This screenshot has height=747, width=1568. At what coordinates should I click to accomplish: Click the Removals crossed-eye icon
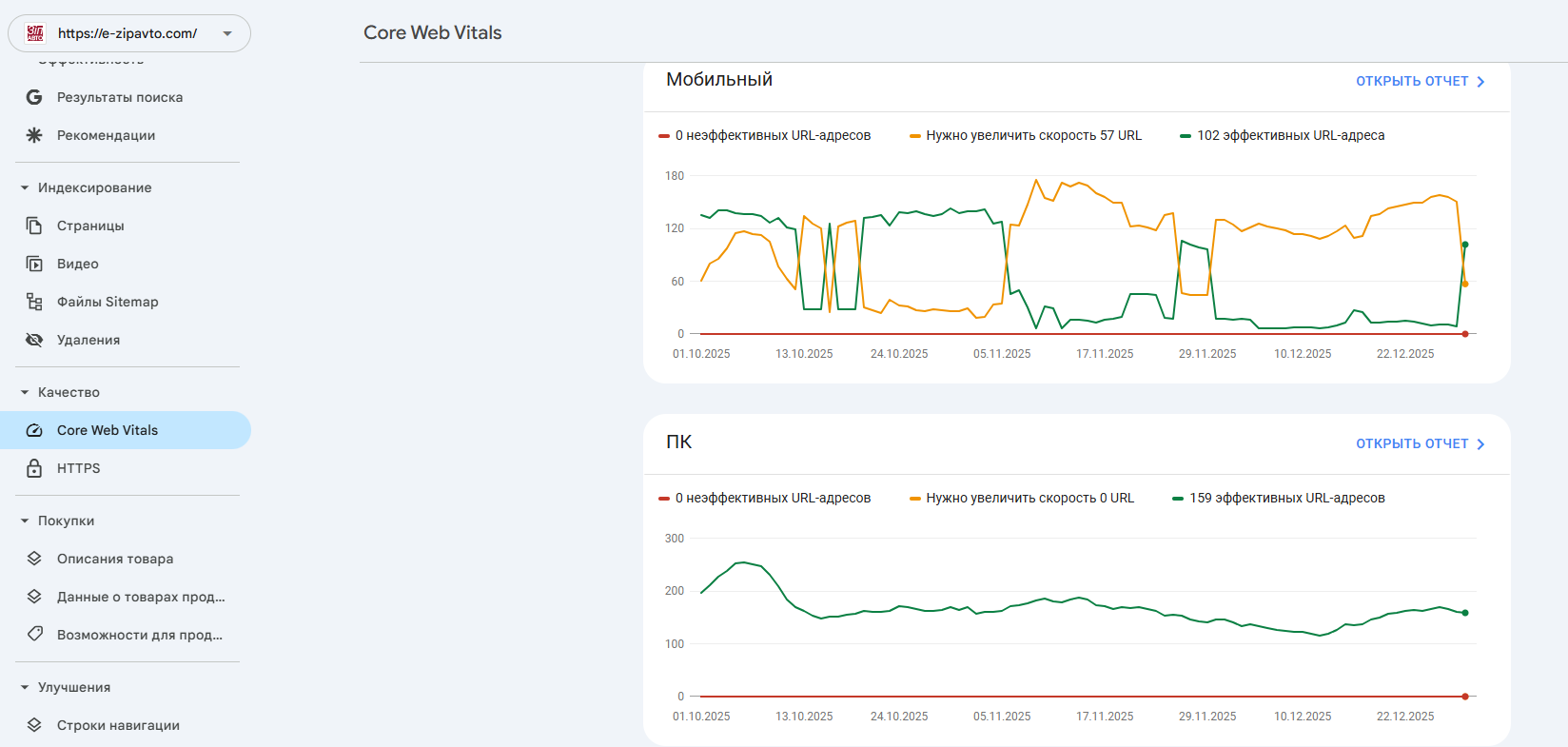click(x=34, y=340)
